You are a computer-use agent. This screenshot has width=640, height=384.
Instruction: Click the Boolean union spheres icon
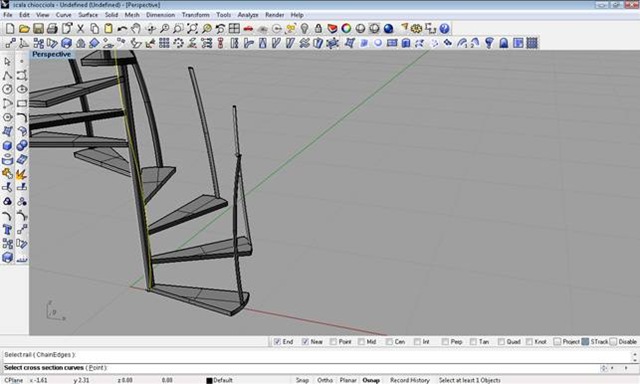pyautogui.click(x=22, y=146)
